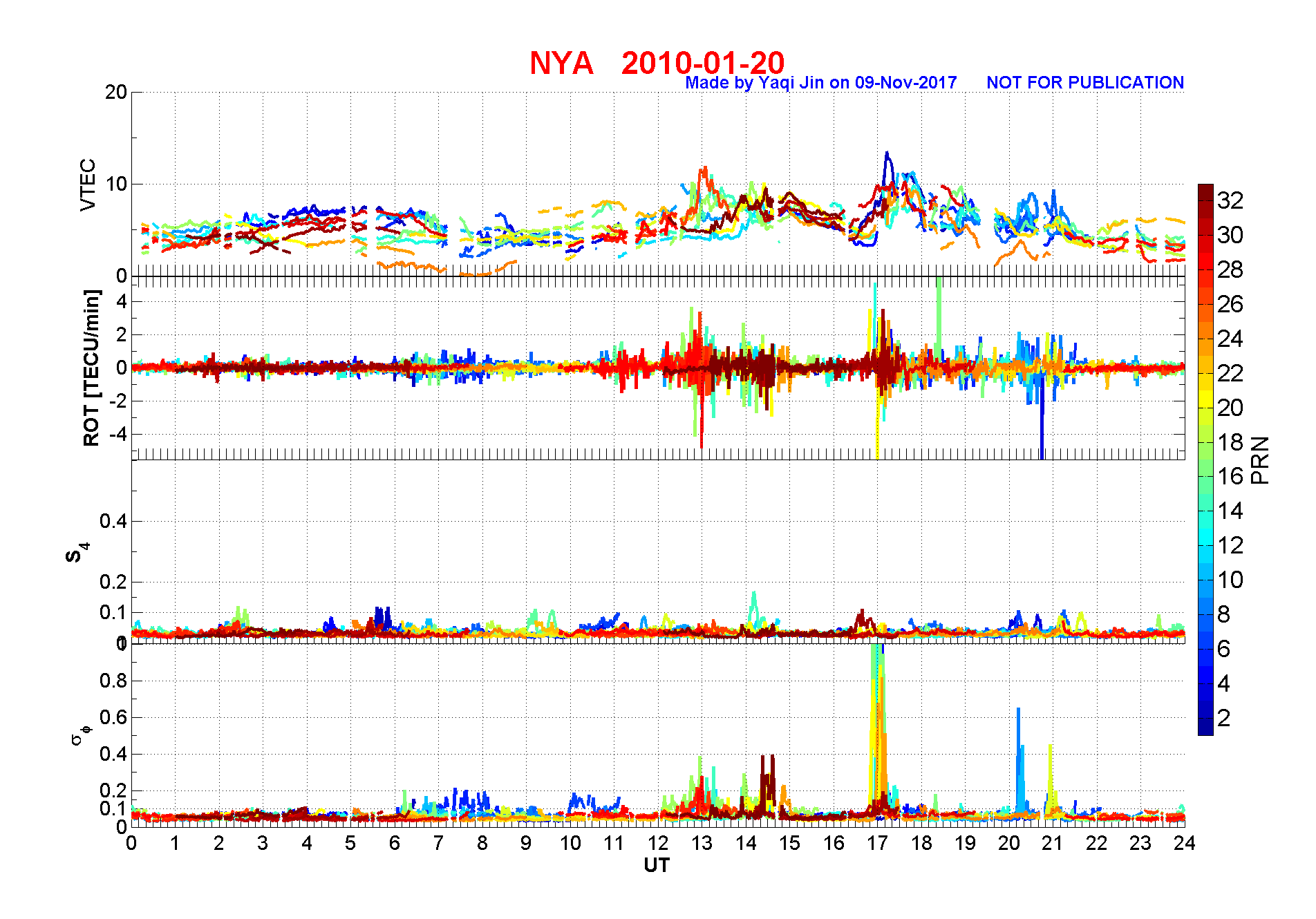The height and width of the screenshot is (919, 1316).
Task: Click the UT axis tick label 7
Action: pos(438,843)
